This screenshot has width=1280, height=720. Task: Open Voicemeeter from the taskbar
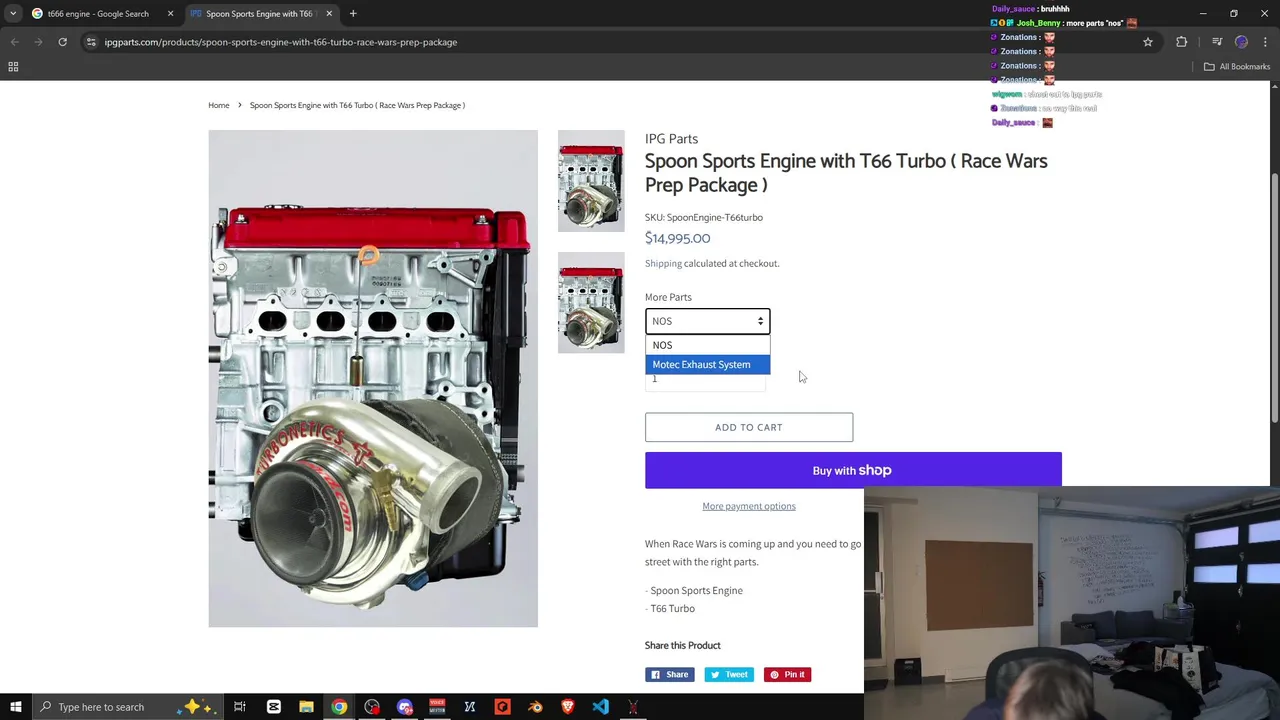[437, 707]
